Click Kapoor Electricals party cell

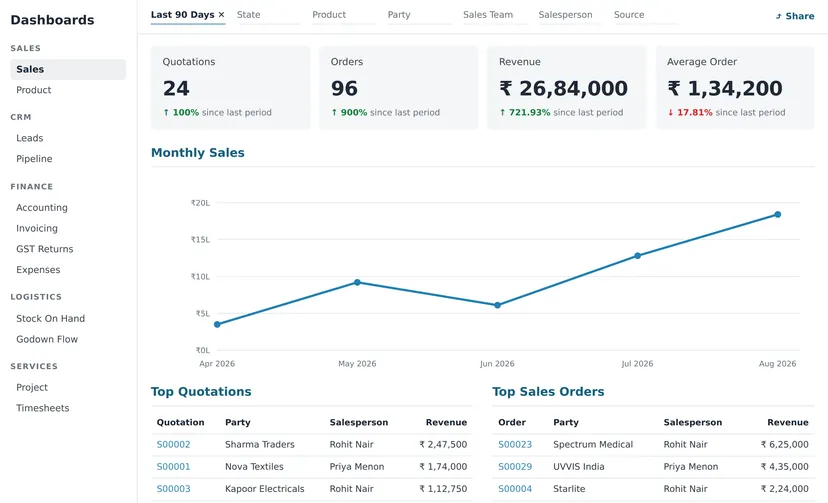tap(265, 489)
